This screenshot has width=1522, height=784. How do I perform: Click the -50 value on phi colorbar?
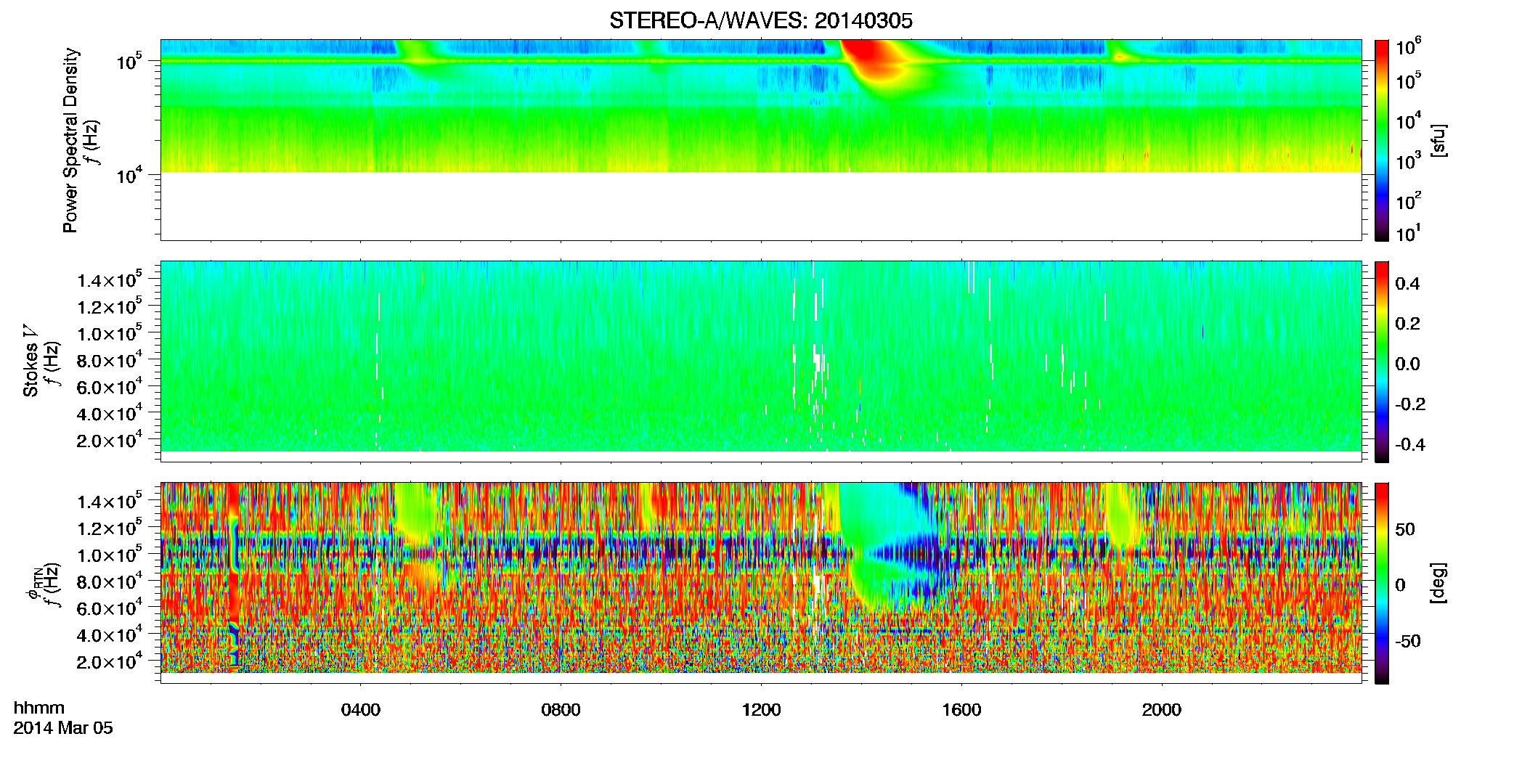pyautogui.click(x=1408, y=641)
